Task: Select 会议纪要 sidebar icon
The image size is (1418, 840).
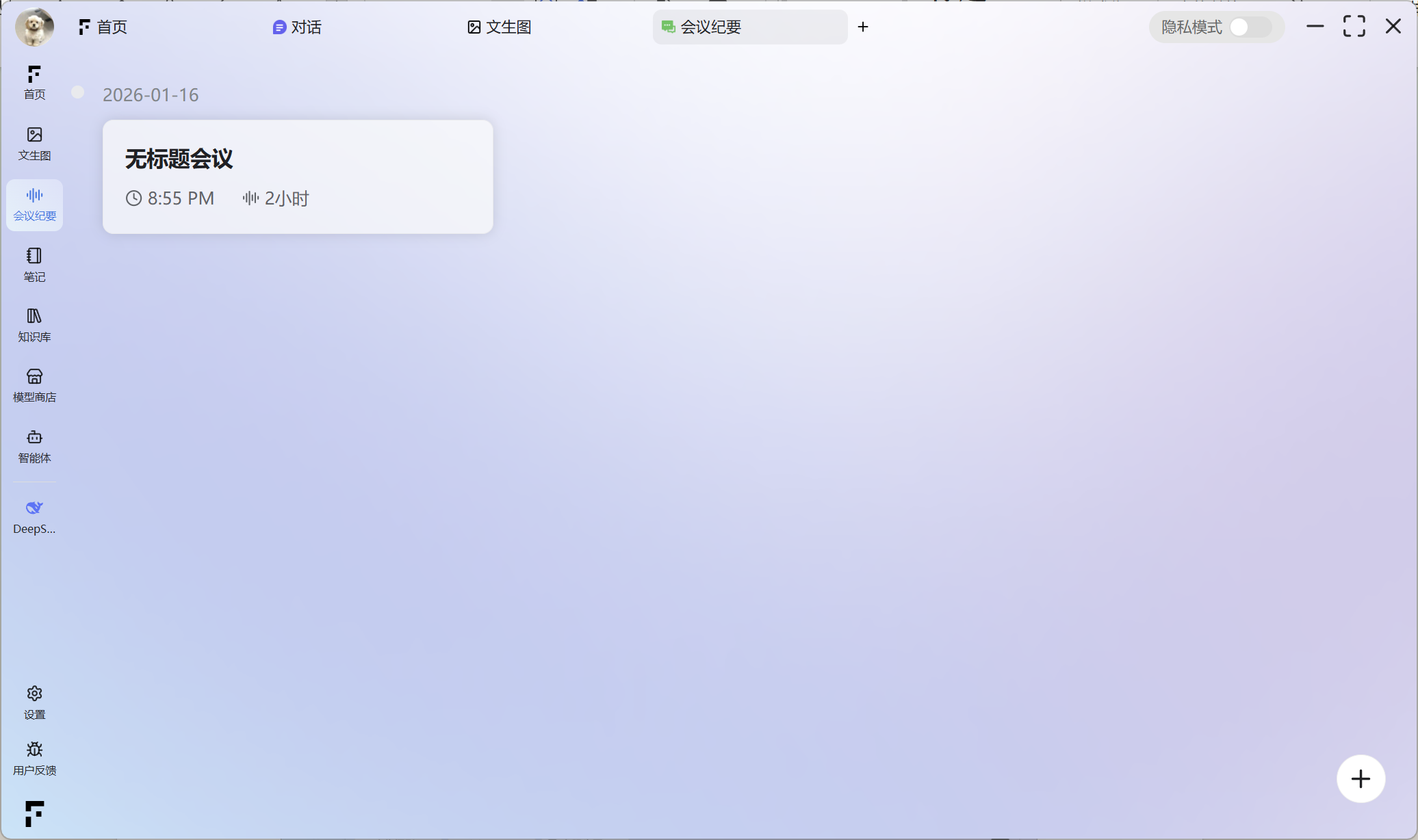Action: pos(34,204)
